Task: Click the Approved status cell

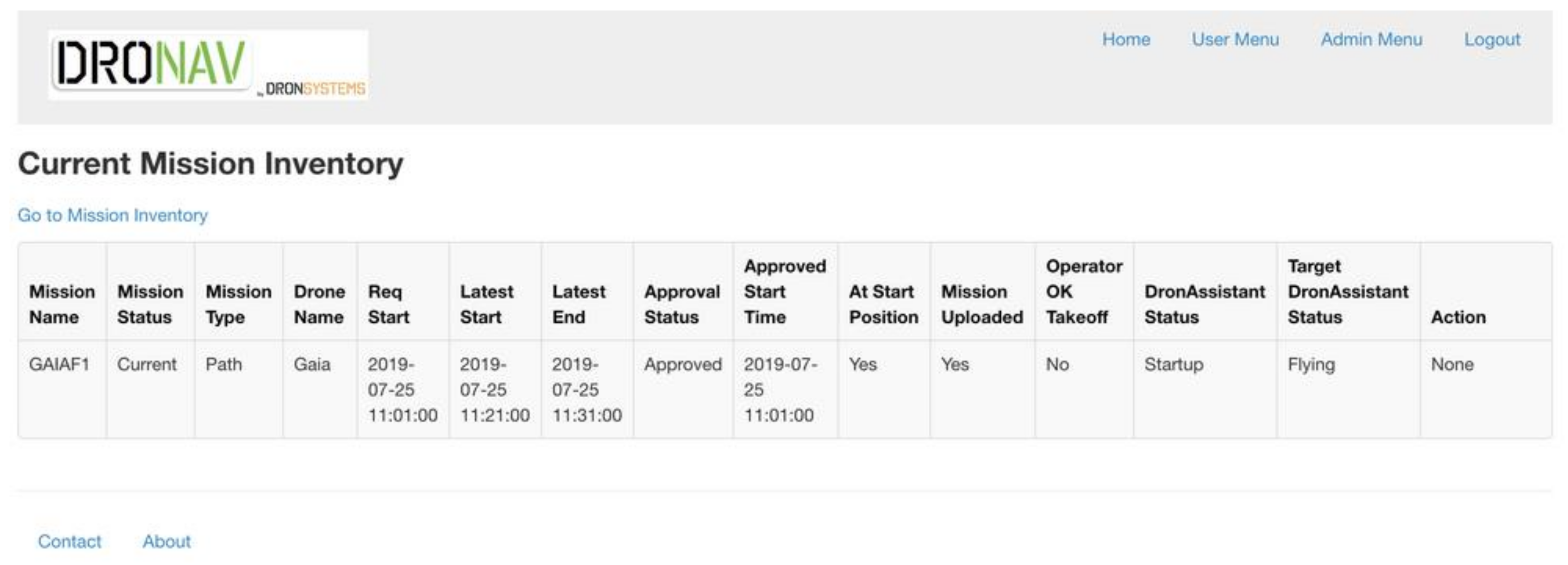Action: click(682, 364)
